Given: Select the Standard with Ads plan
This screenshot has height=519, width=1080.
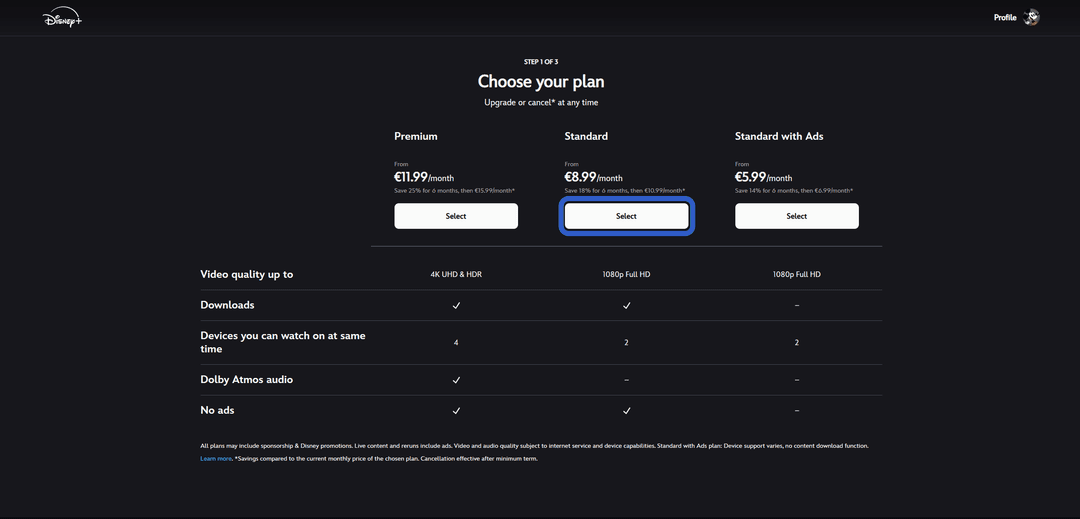Looking at the screenshot, I should tap(797, 216).
